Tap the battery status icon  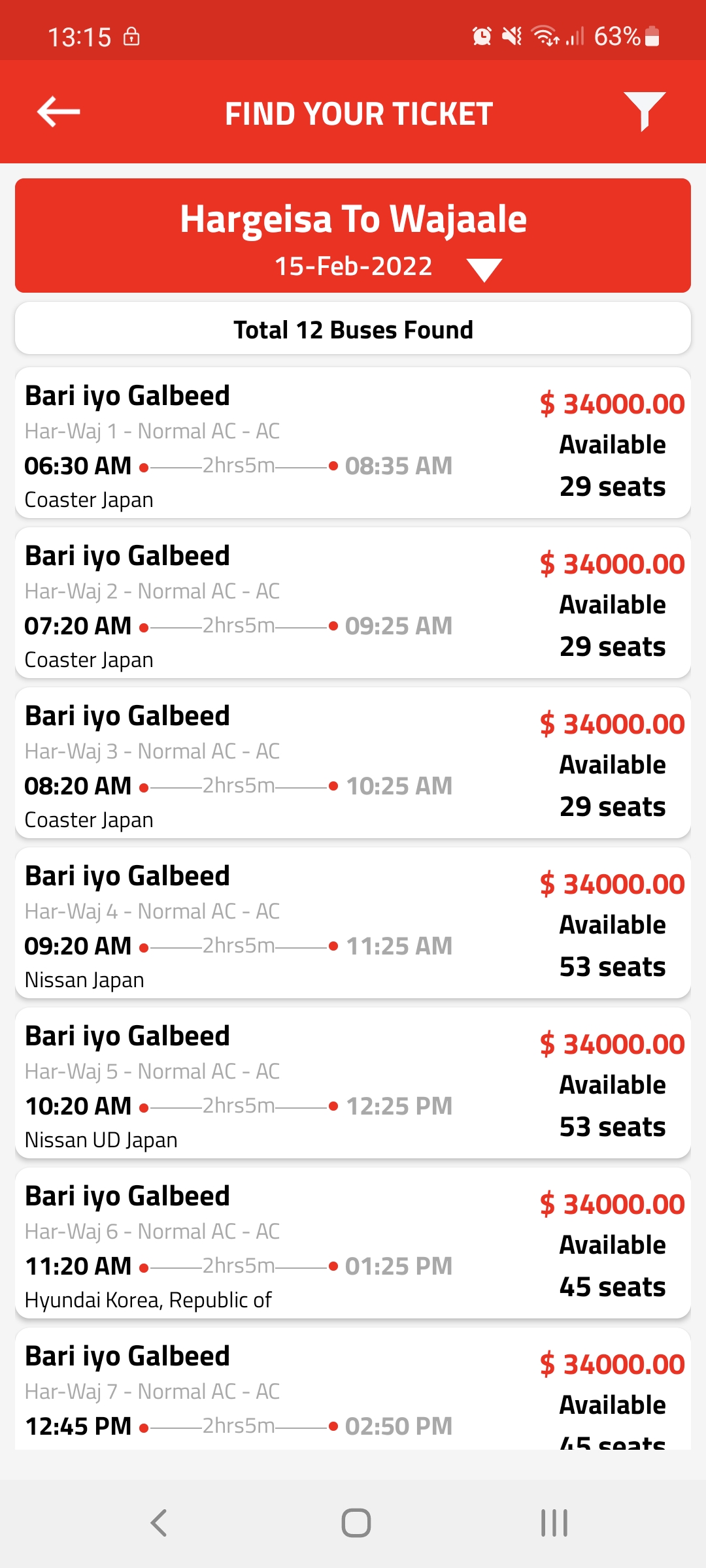[652, 37]
